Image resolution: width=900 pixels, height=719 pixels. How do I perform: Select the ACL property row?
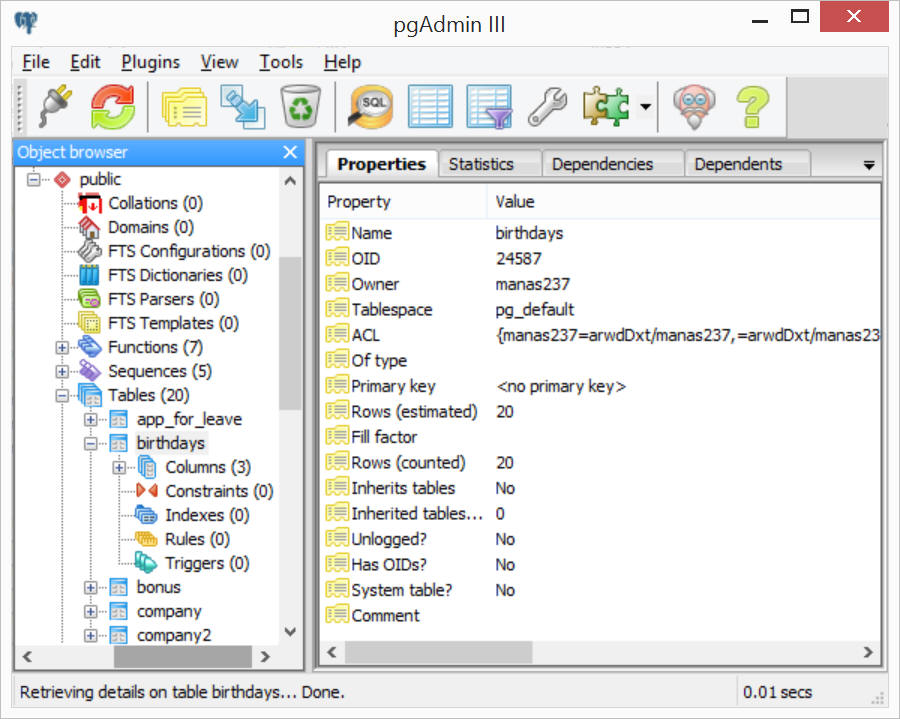coord(600,335)
